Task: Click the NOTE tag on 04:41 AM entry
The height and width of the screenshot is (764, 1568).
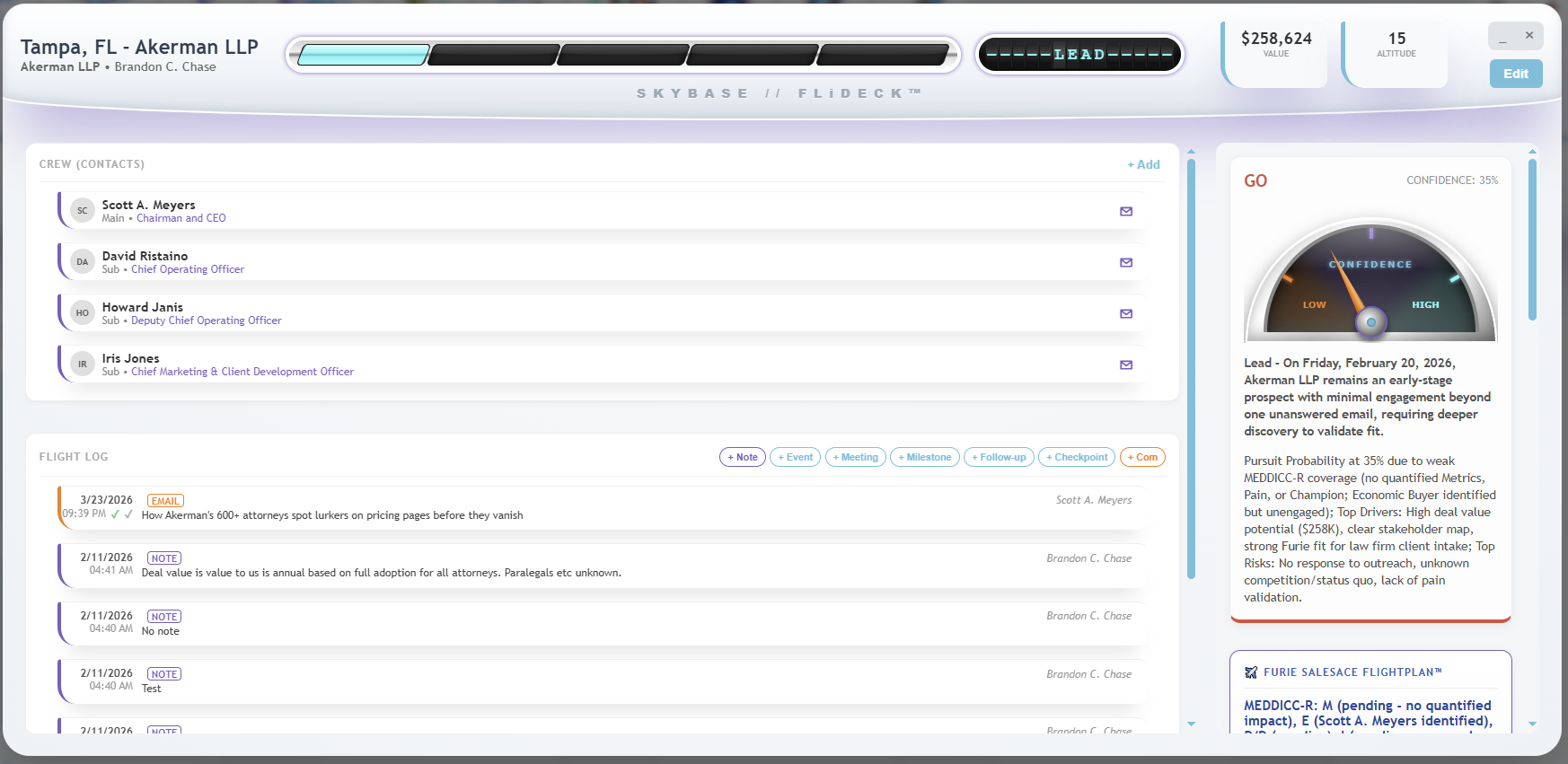Action: point(164,558)
